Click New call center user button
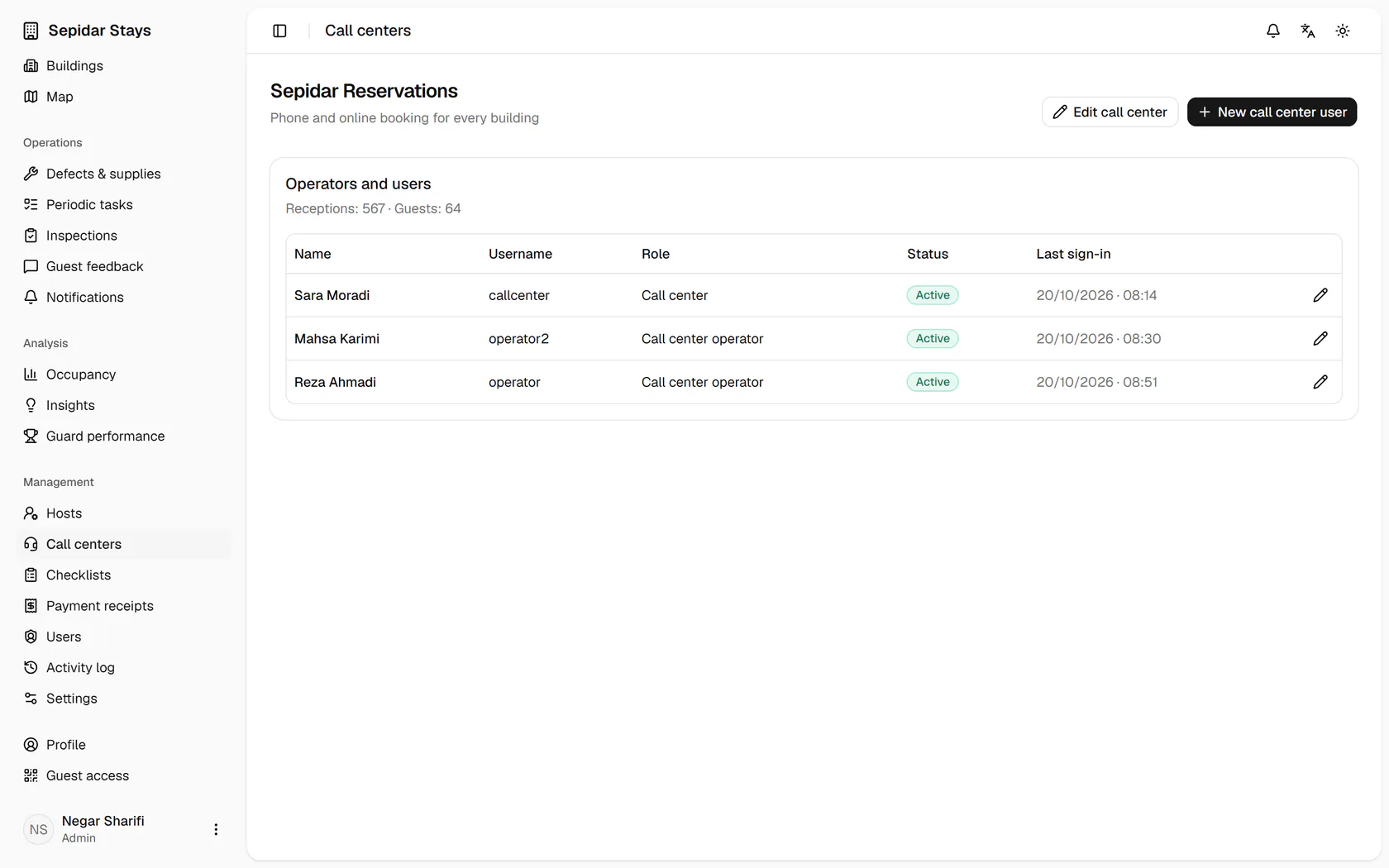The image size is (1389, 868). tap(1272, 112)
